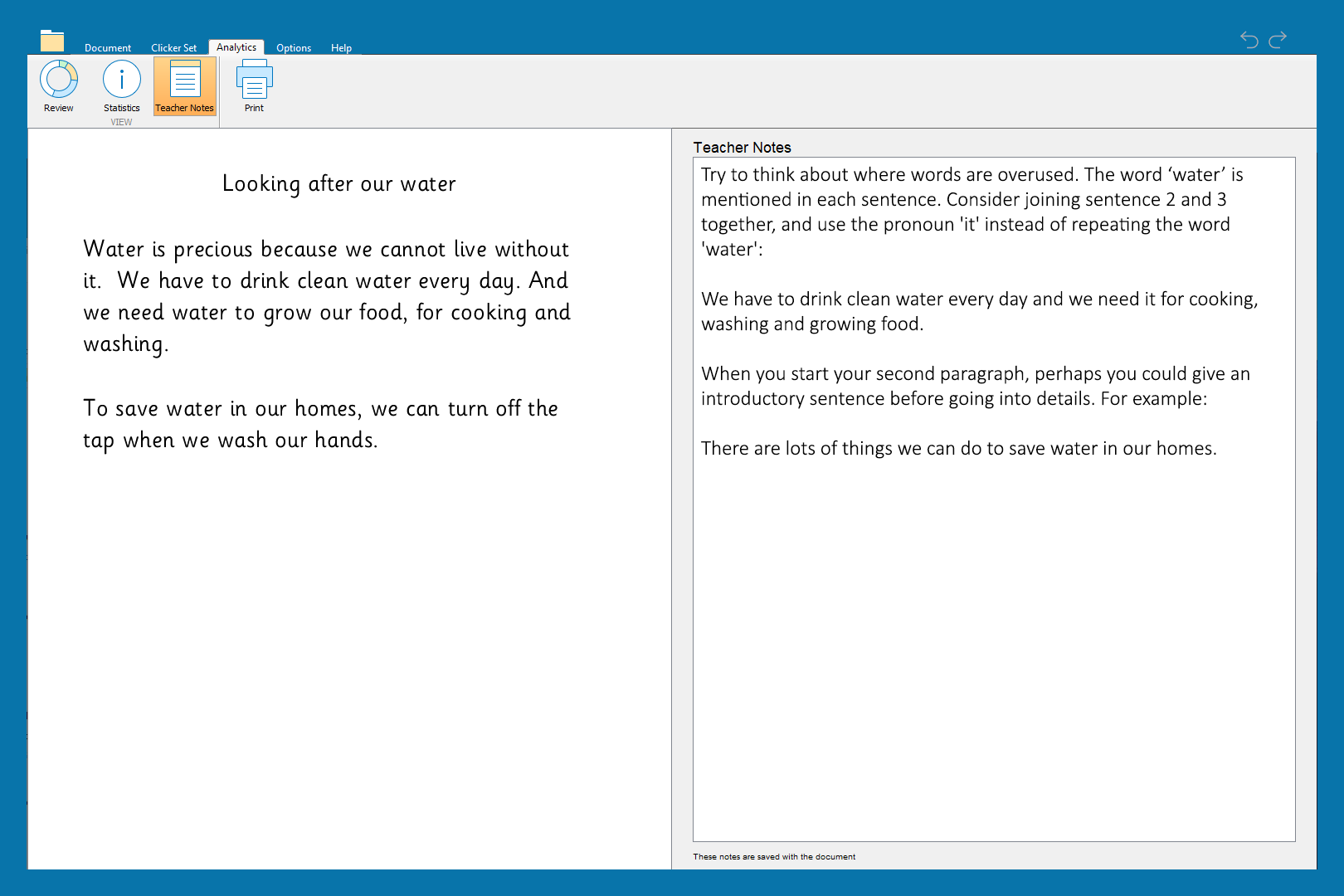Redo the last undone action
Screen dimensions: 1344x896
(1278, 40)
